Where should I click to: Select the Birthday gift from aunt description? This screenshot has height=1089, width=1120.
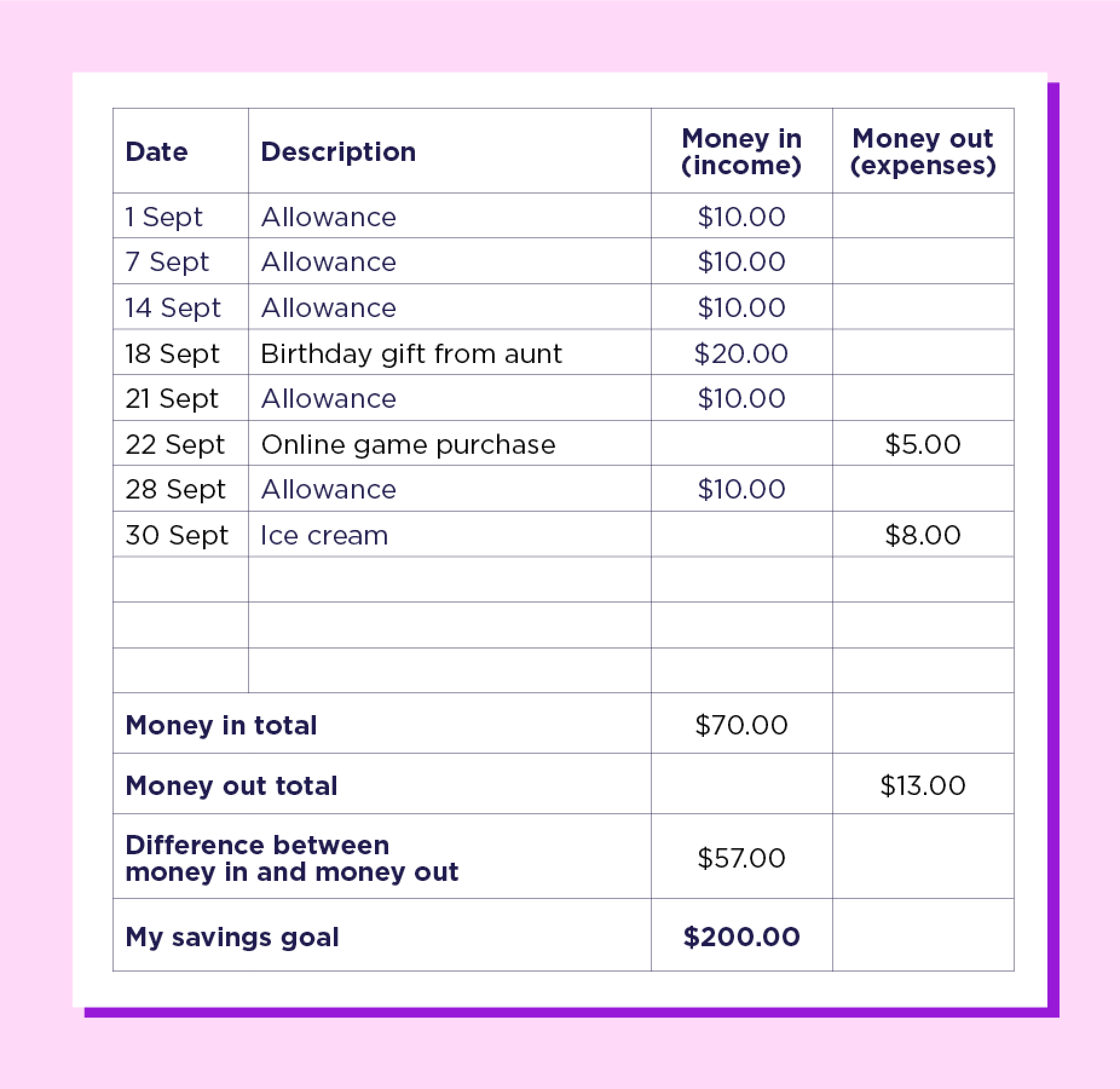pos(411,353)
